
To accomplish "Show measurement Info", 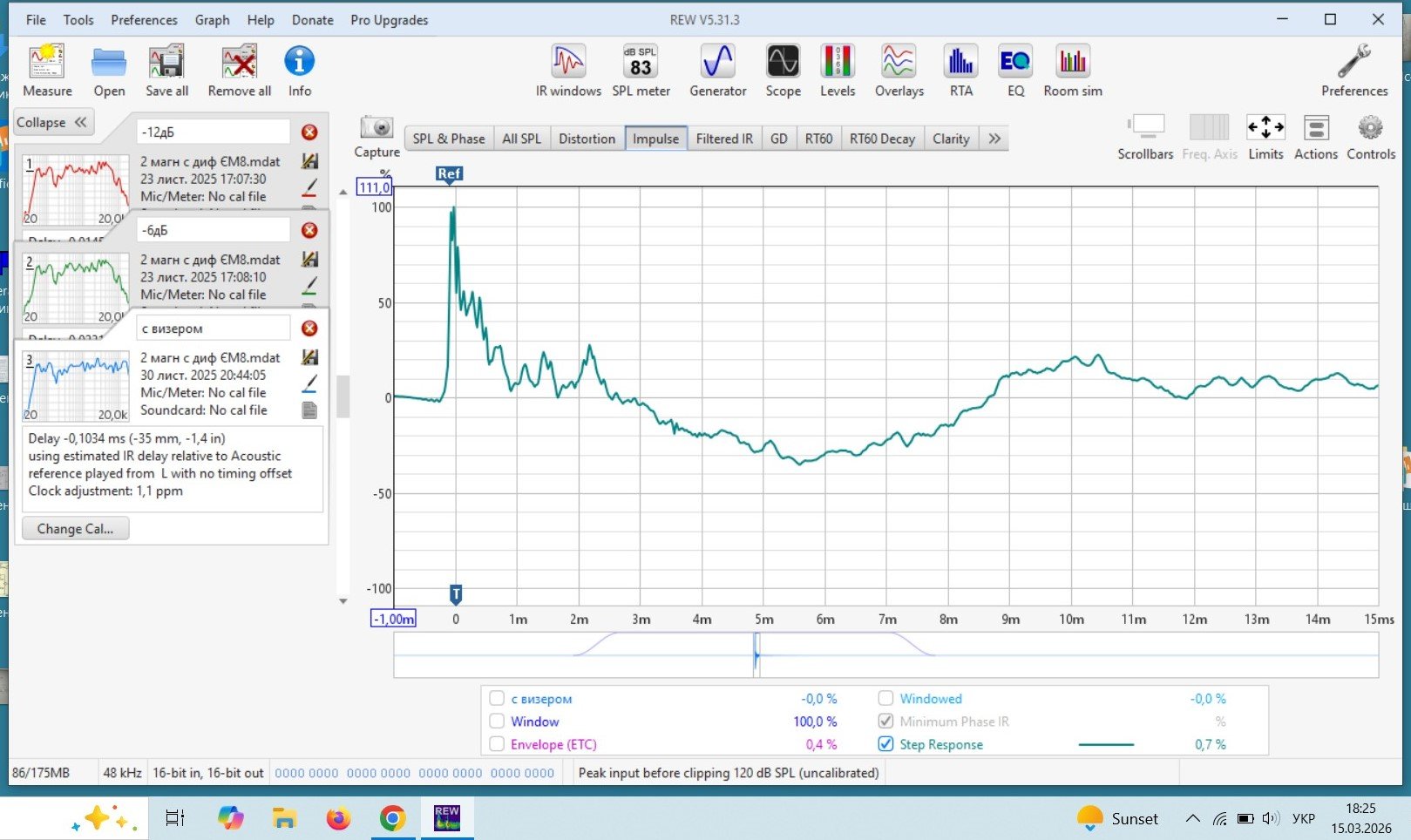I will coord(299,71).
